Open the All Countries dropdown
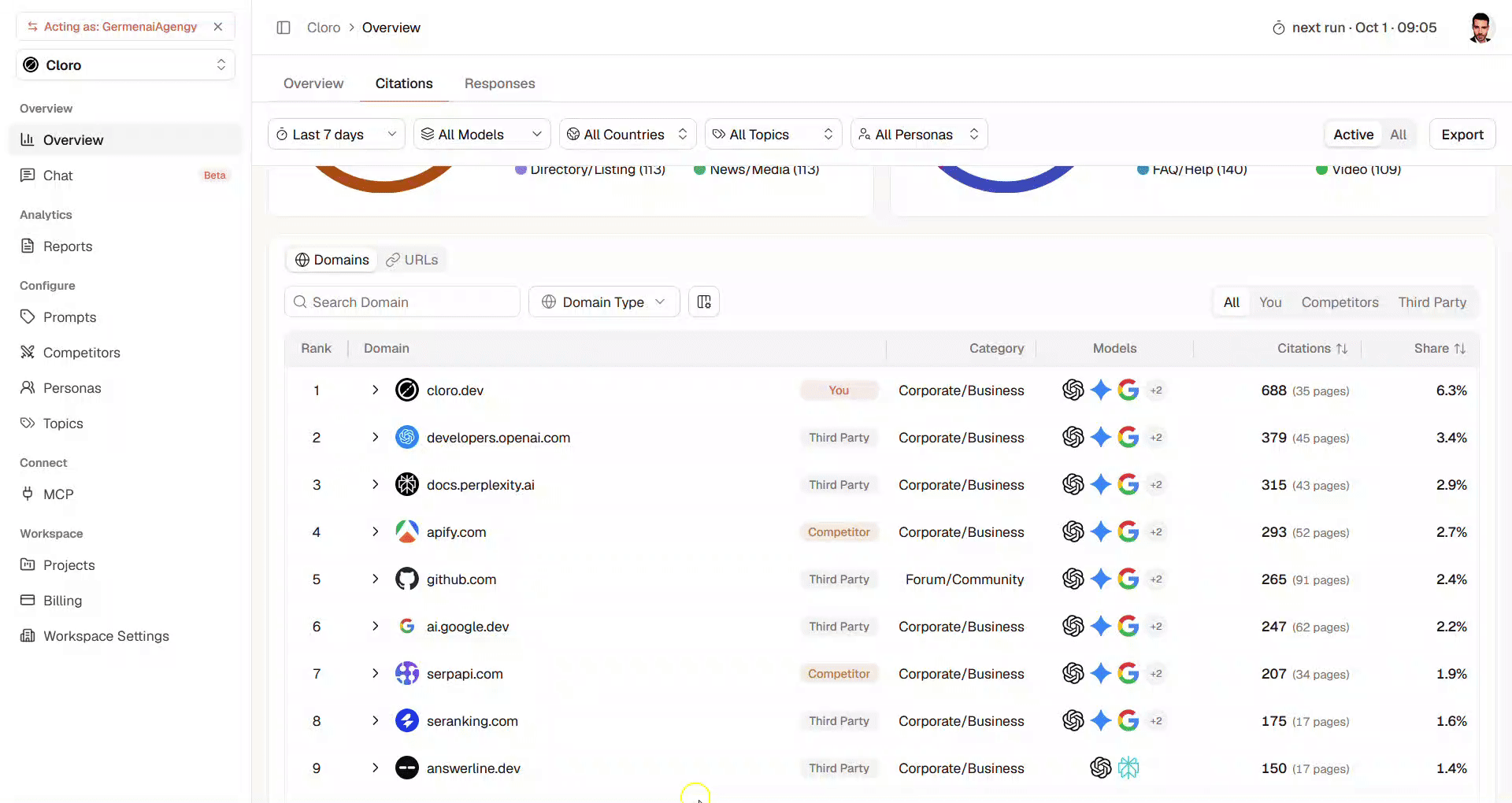This screenshot has width=1512, height=803. 628,135
